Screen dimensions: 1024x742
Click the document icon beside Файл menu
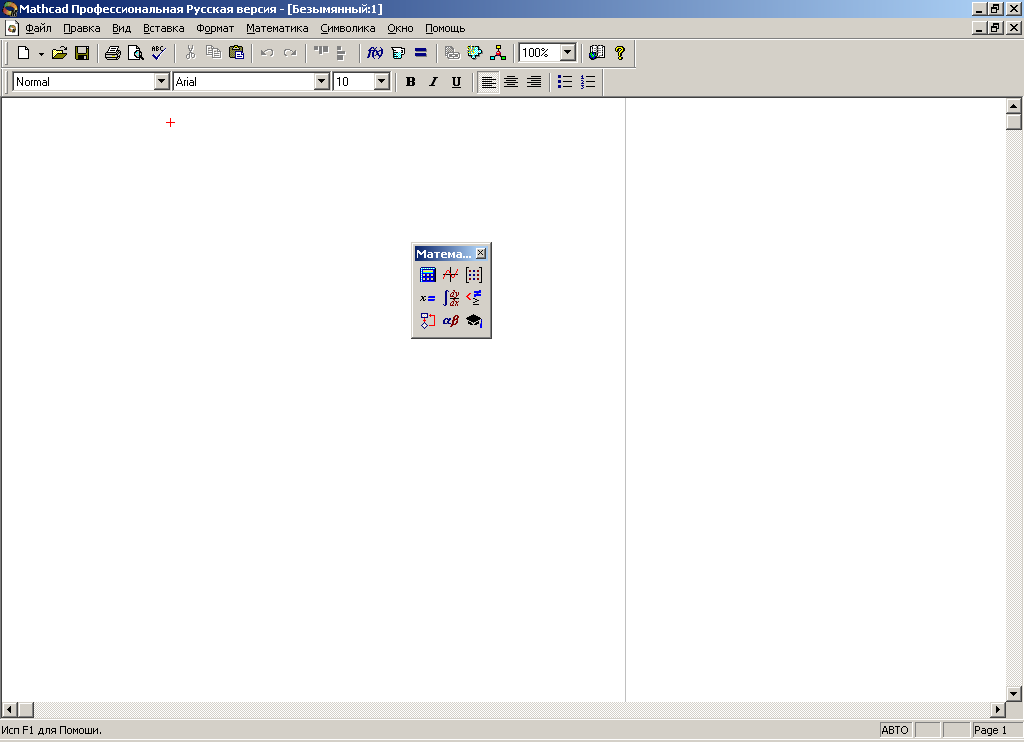point(12,28)
